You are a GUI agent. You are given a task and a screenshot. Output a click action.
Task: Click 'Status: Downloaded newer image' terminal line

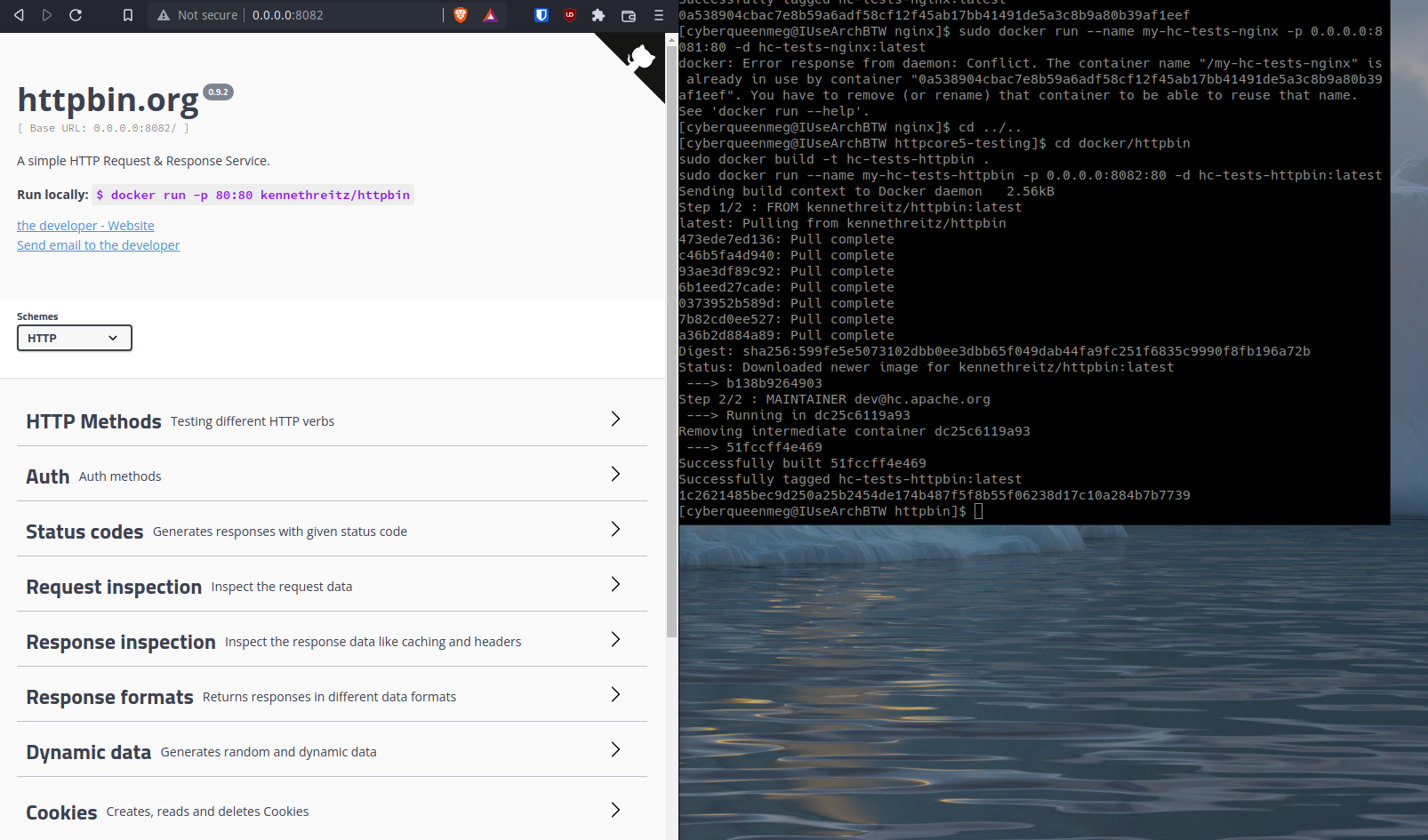pyautogui.click(x=926, y=367)
